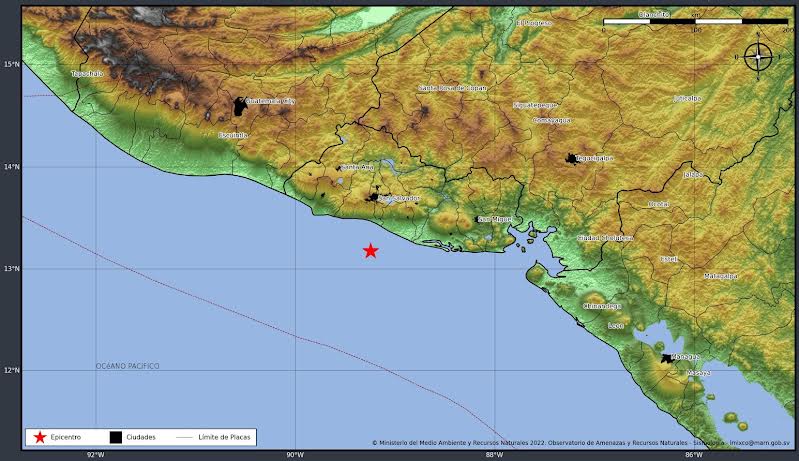Click the 14°N latitude axis label
This screenshot has height=461, width=799.
click(11, 167)
